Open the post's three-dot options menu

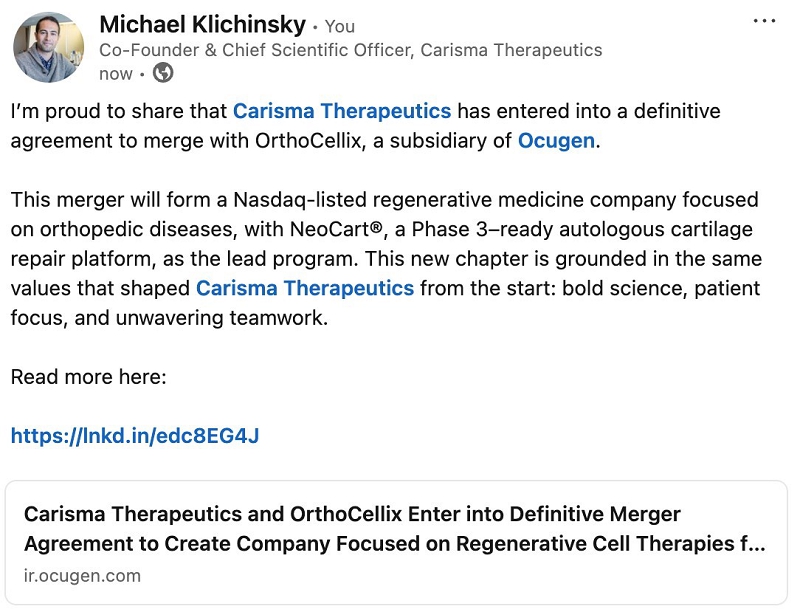point(763,21)
